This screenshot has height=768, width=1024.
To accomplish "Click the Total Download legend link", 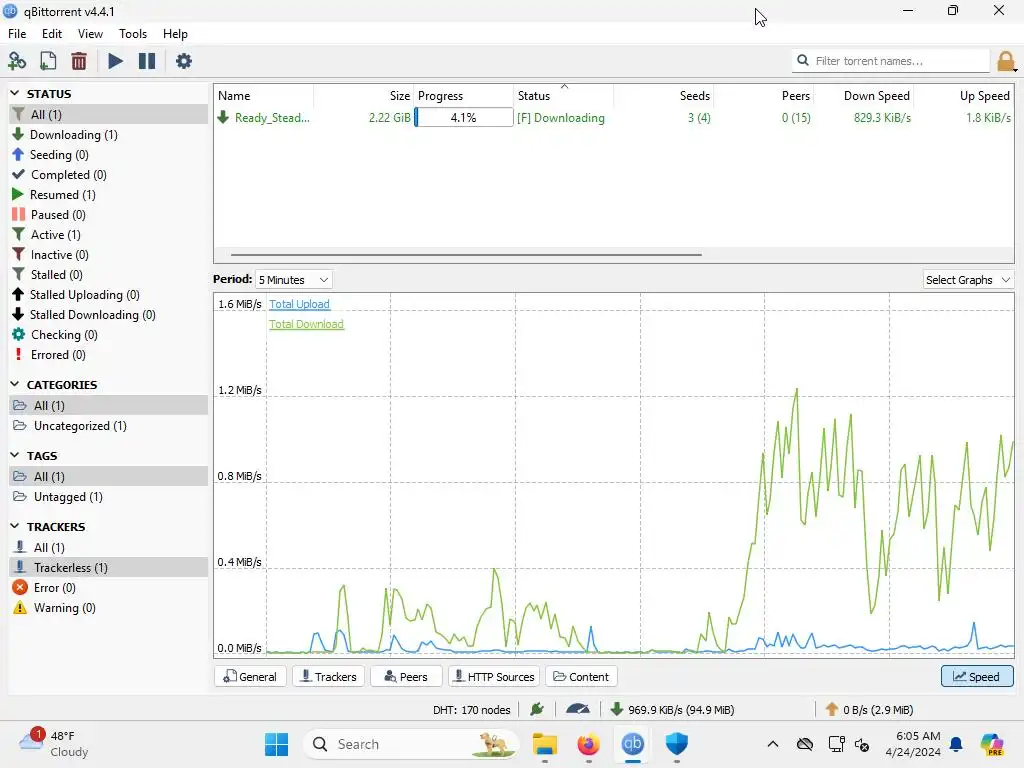I will (x=306, y=324).
